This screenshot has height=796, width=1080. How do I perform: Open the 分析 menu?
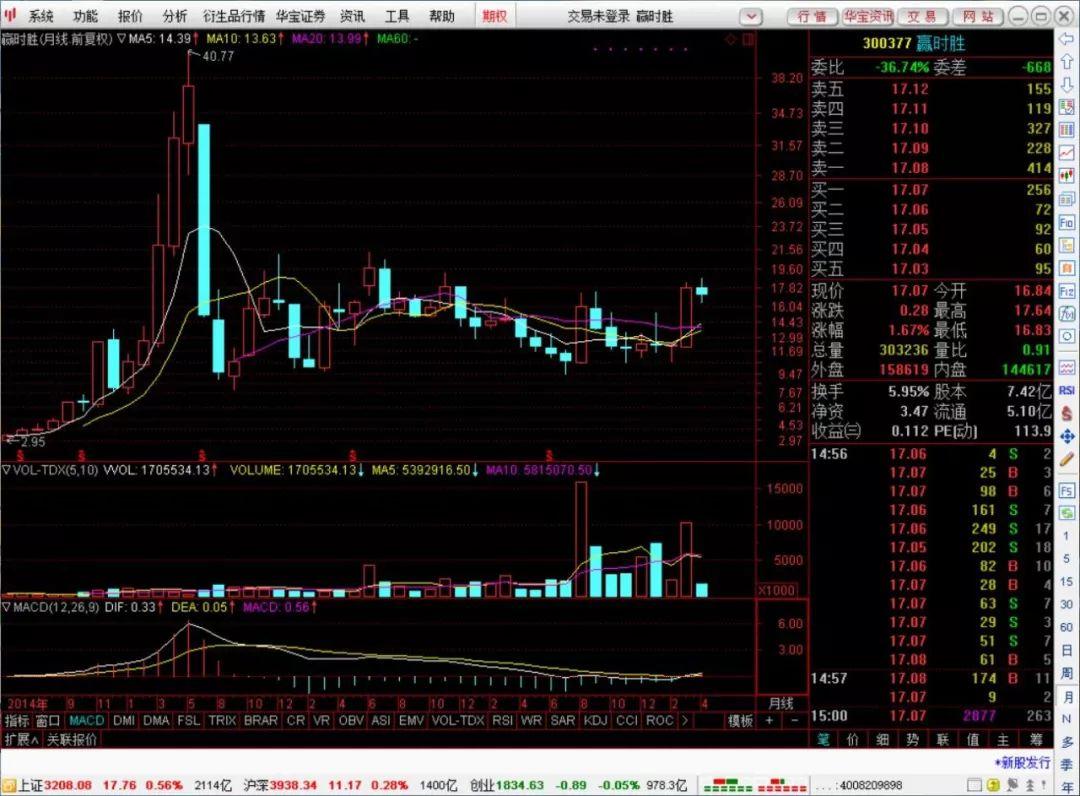(x=175, y=16)
